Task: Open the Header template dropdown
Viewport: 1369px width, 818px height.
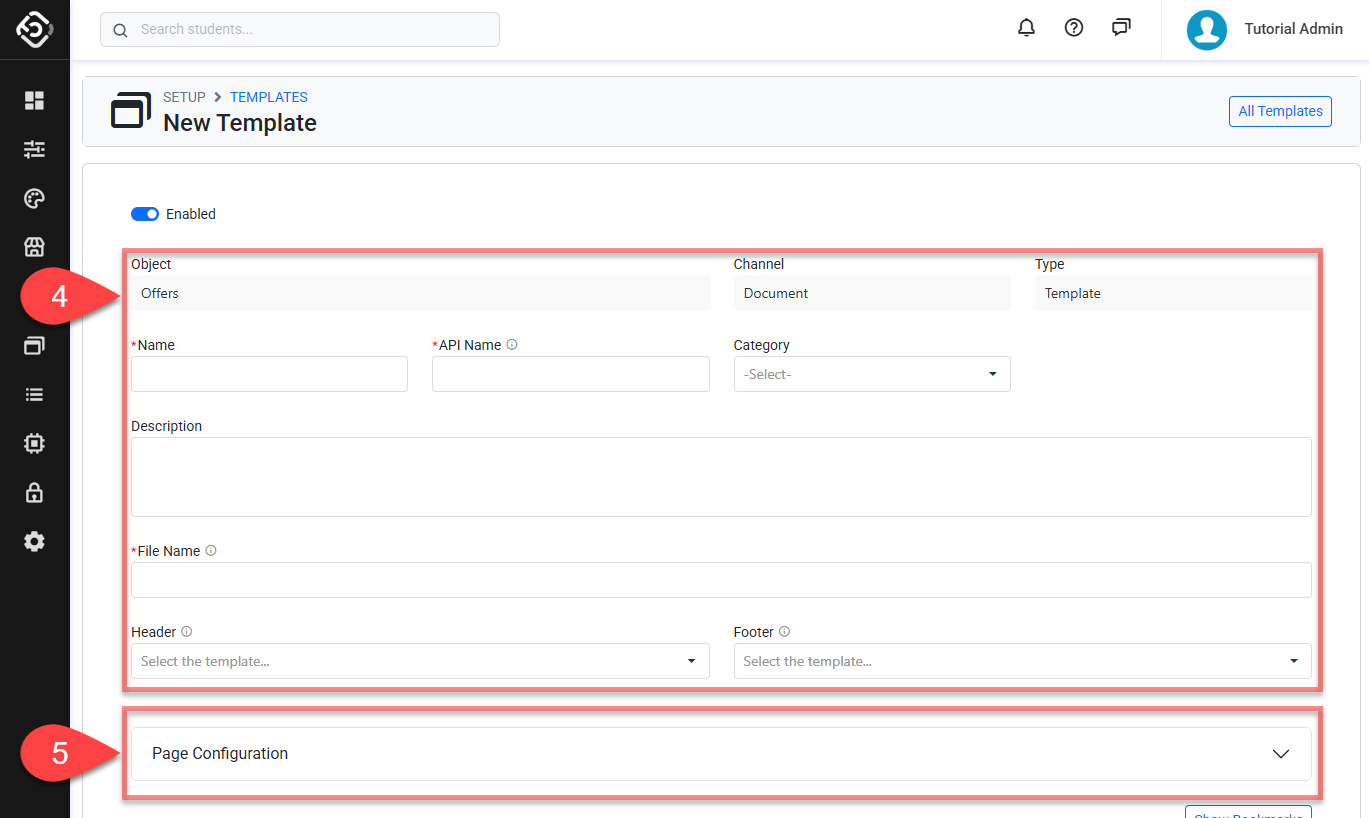Action: click(x=420, y=661)
